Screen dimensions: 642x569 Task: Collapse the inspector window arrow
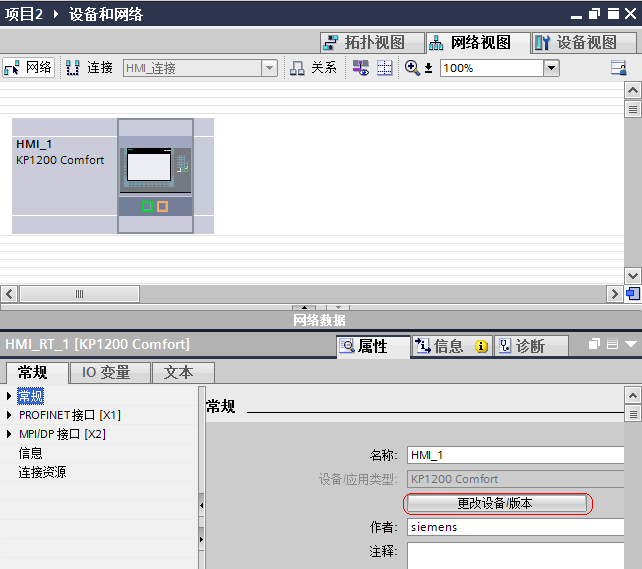(631, 344)
